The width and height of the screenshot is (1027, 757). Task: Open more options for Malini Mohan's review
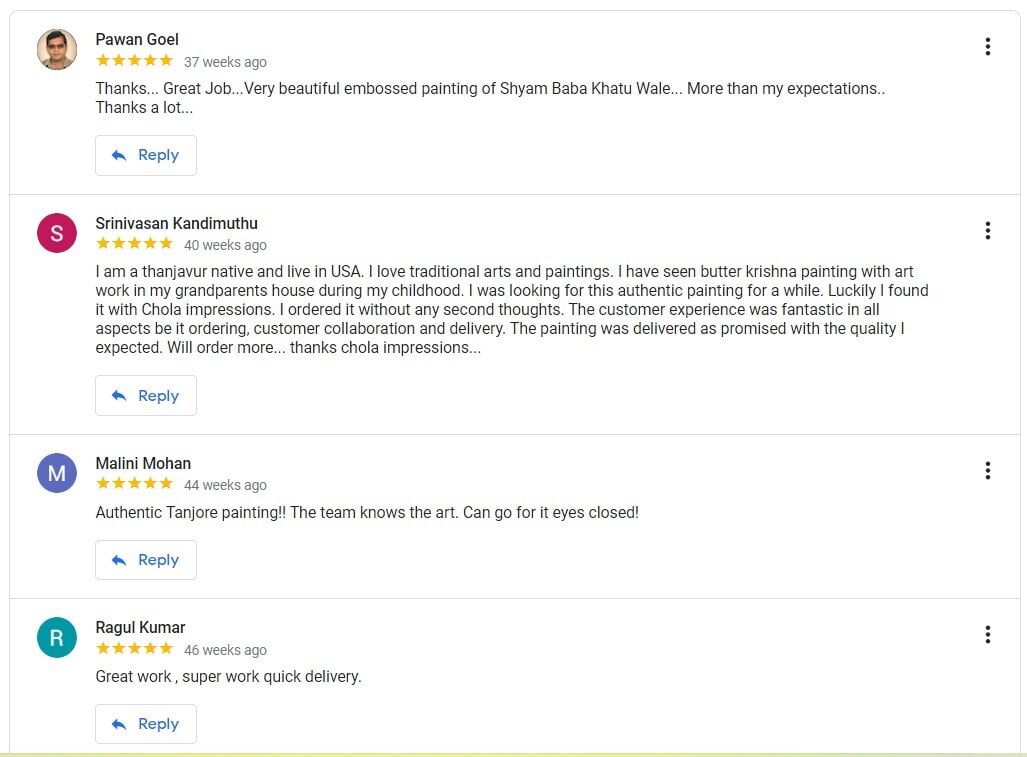click(x=987, y=471)
